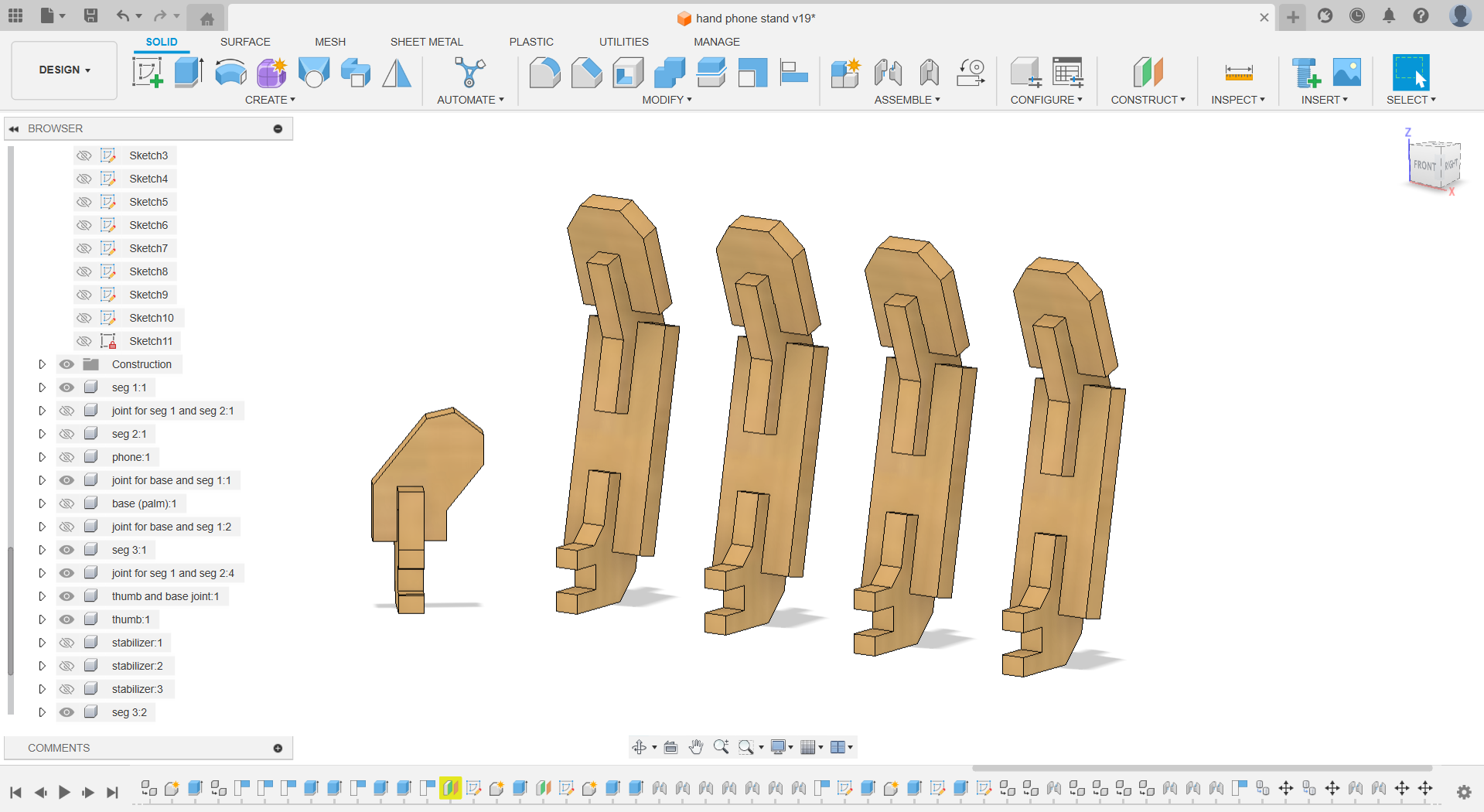Image resolution: width=1484 pixels, height=812 pixels.
Task: Click the Save icon
Action: pyautogui.click(x=90, y=15)
